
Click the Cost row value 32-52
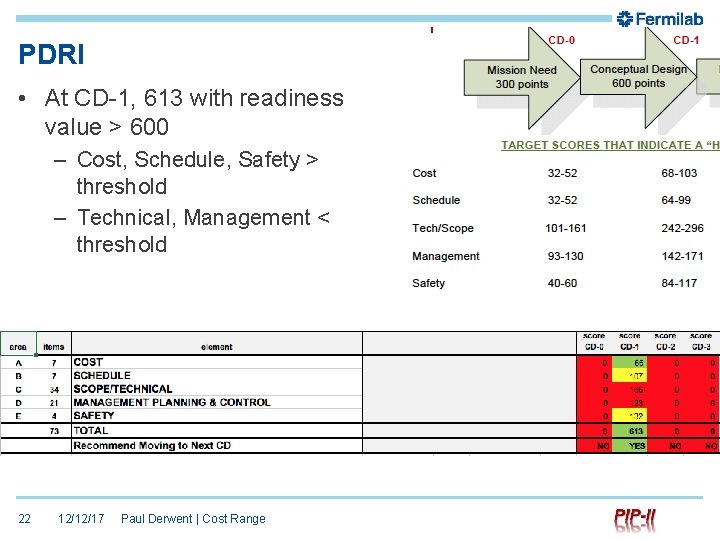point(562,173)
